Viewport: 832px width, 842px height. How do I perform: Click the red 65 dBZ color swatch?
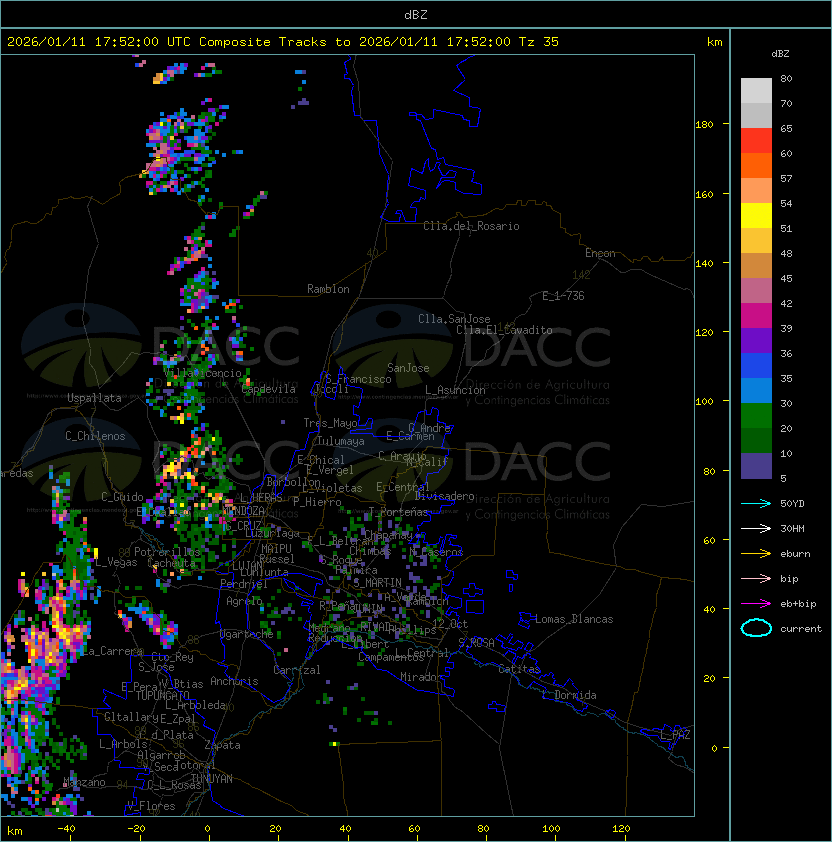pyautogui.click(x=756, y=140)
